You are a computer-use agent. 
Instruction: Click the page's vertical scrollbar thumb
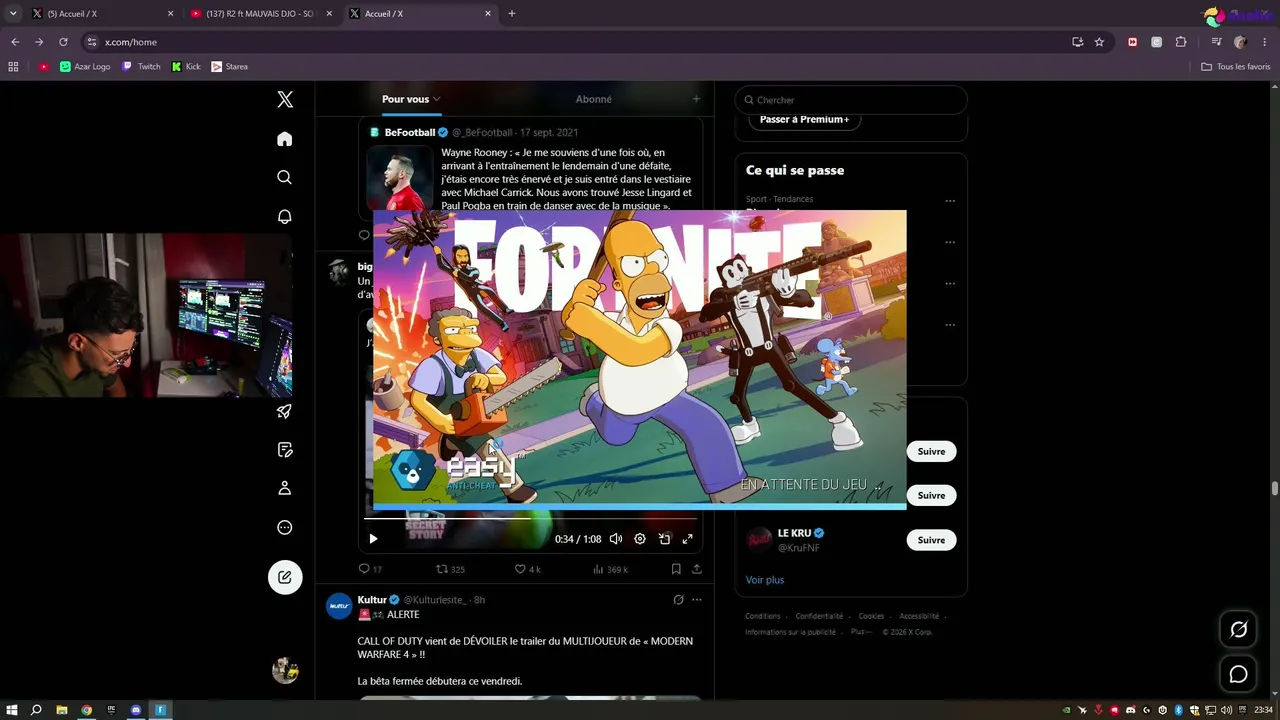click(1274, 488)
